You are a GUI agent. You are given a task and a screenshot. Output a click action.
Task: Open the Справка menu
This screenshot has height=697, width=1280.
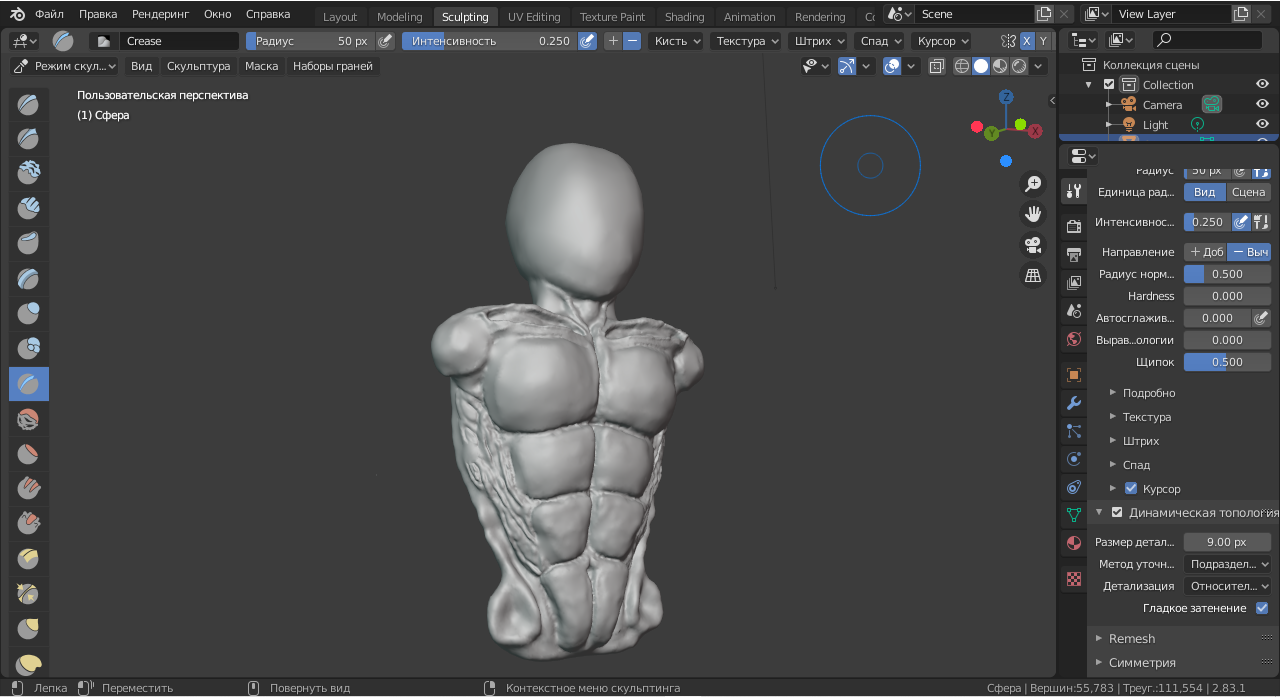click(x=268, y=14)
